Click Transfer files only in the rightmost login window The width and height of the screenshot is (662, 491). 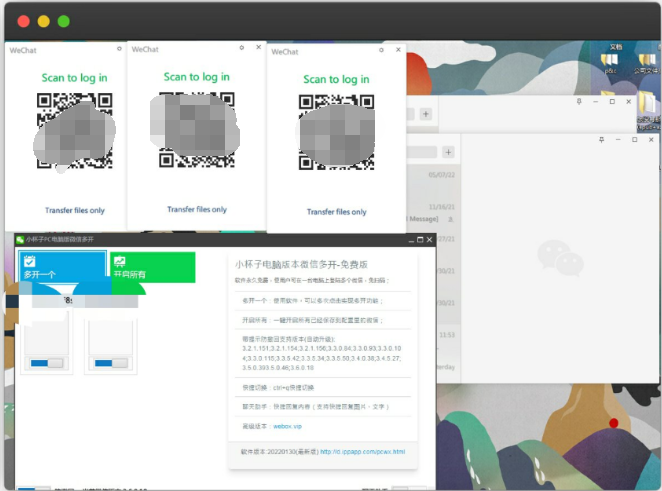point(337,212)
